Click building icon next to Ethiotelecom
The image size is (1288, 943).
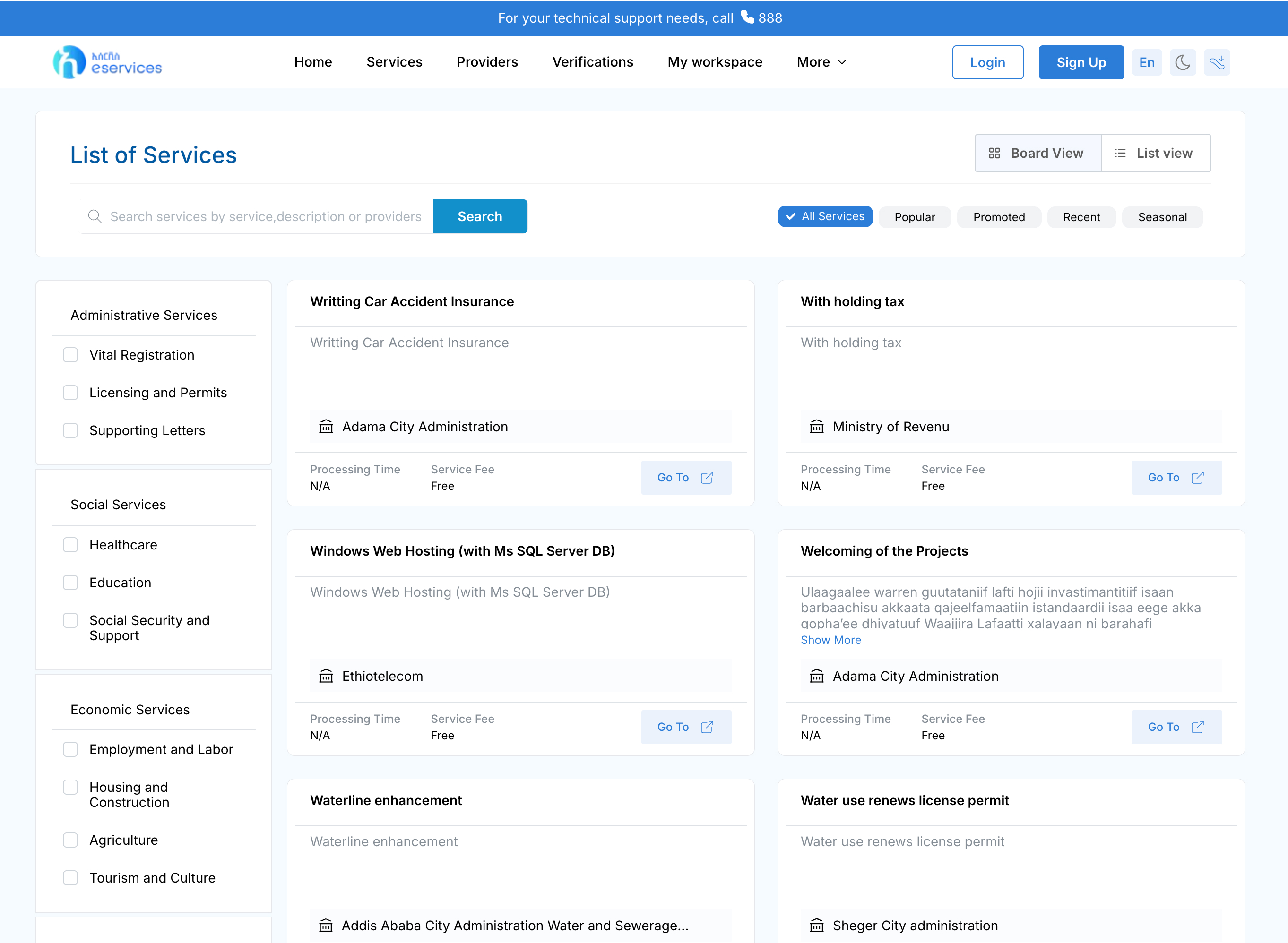(326, 676)
